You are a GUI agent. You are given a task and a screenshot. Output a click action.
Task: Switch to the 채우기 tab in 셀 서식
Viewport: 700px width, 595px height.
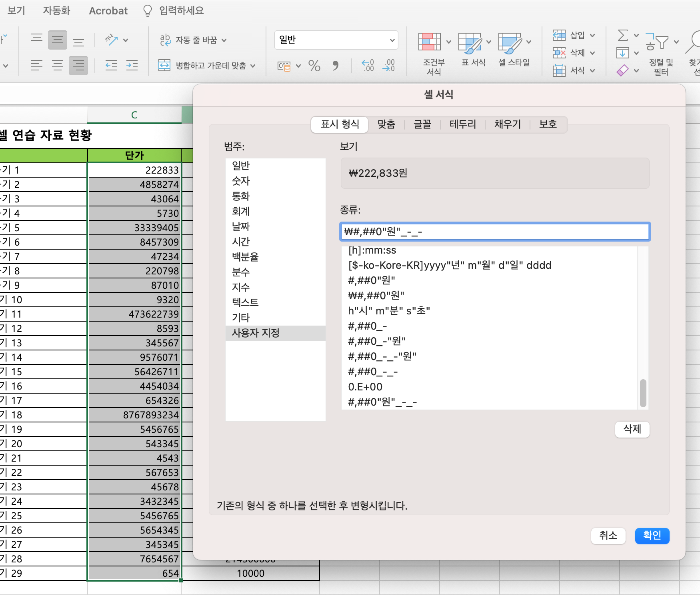point(507,124)
